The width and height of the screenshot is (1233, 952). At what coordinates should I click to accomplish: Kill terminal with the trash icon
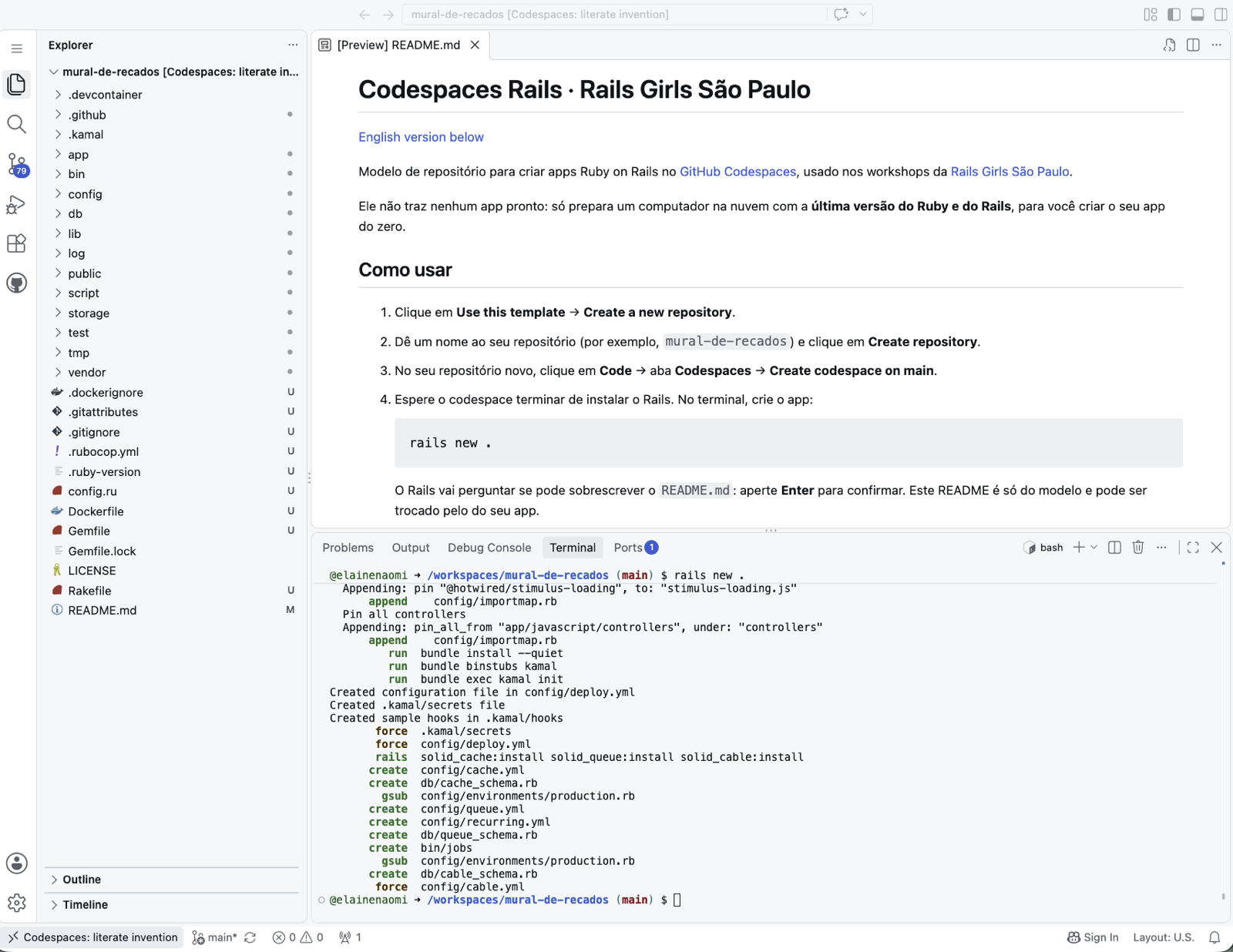tap(1138, 548)
